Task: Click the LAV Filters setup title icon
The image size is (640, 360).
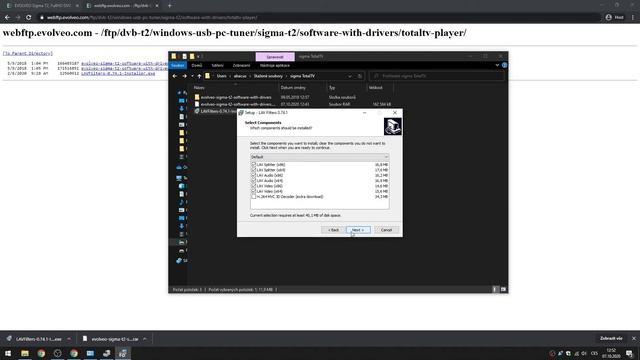Action: tap(241, 113)
